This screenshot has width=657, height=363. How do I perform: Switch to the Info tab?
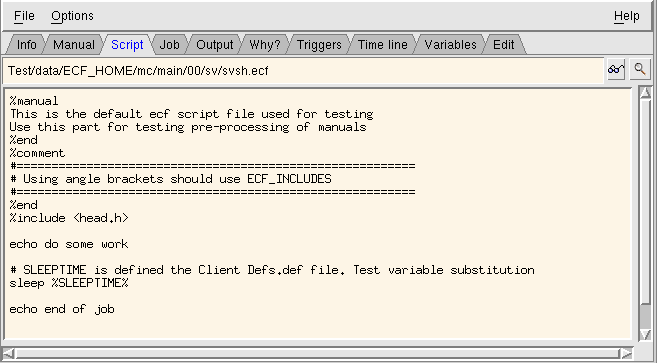click(26, 44)
